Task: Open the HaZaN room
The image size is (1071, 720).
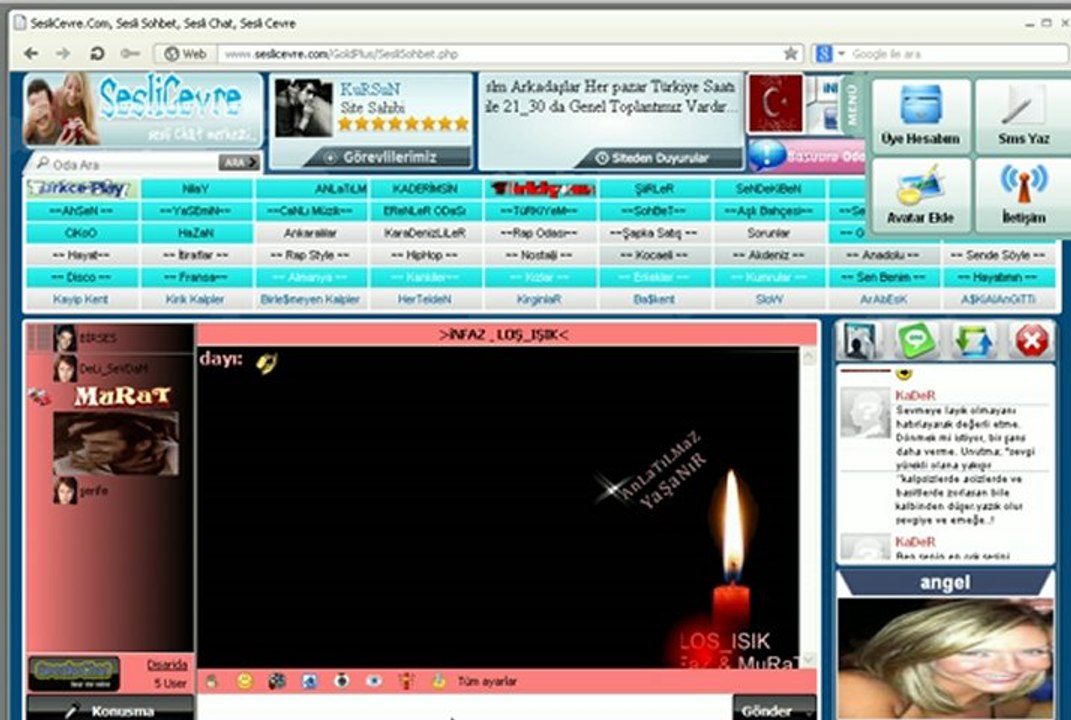Action: tap(195, 233)
